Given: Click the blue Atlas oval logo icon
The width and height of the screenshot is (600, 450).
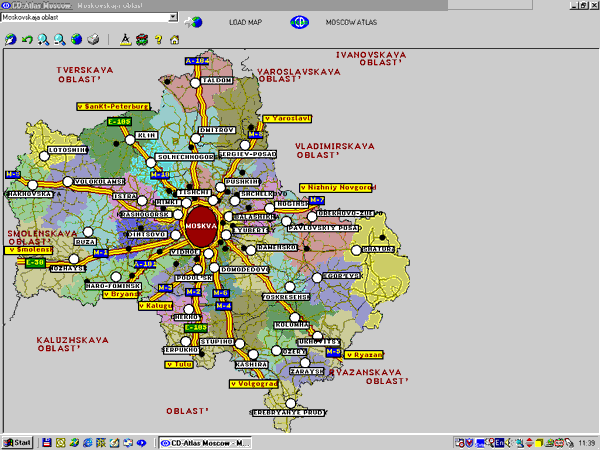Looking at the screenshot, I should 299,22.
